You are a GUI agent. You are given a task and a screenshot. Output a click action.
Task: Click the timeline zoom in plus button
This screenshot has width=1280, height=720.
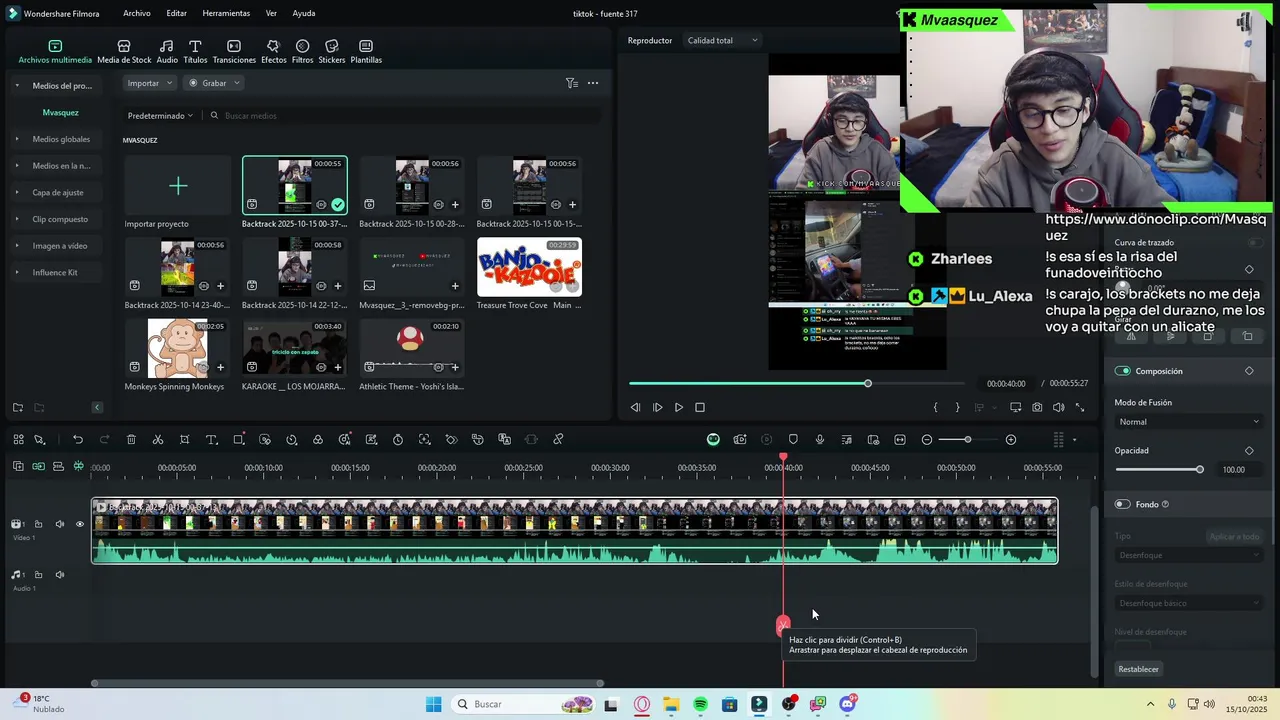1011,440
